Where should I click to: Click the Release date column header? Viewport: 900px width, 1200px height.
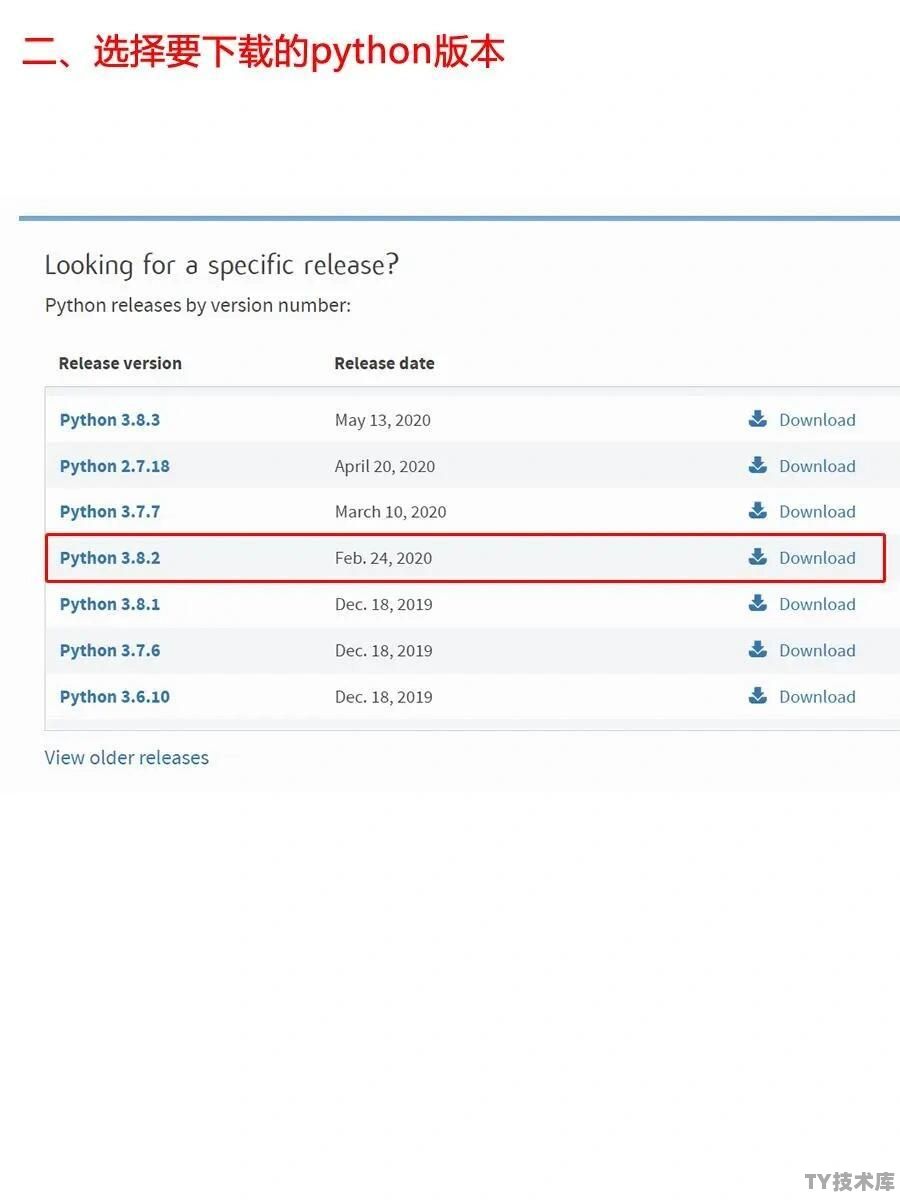pyautogui.click(x=384, y=363)
